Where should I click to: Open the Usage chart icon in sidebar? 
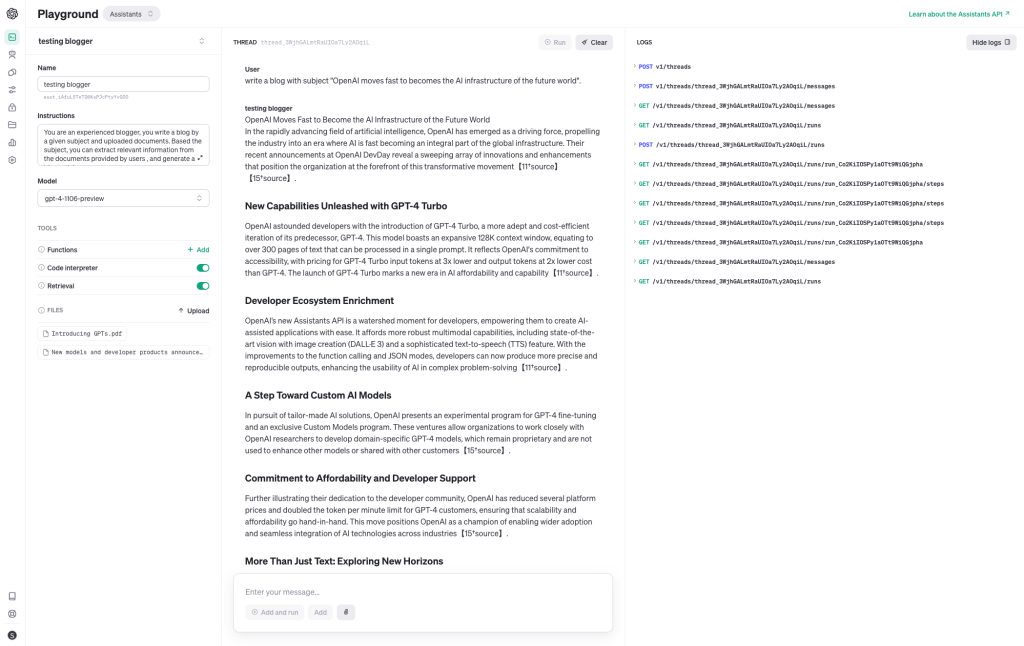click(x=12, y=142)
